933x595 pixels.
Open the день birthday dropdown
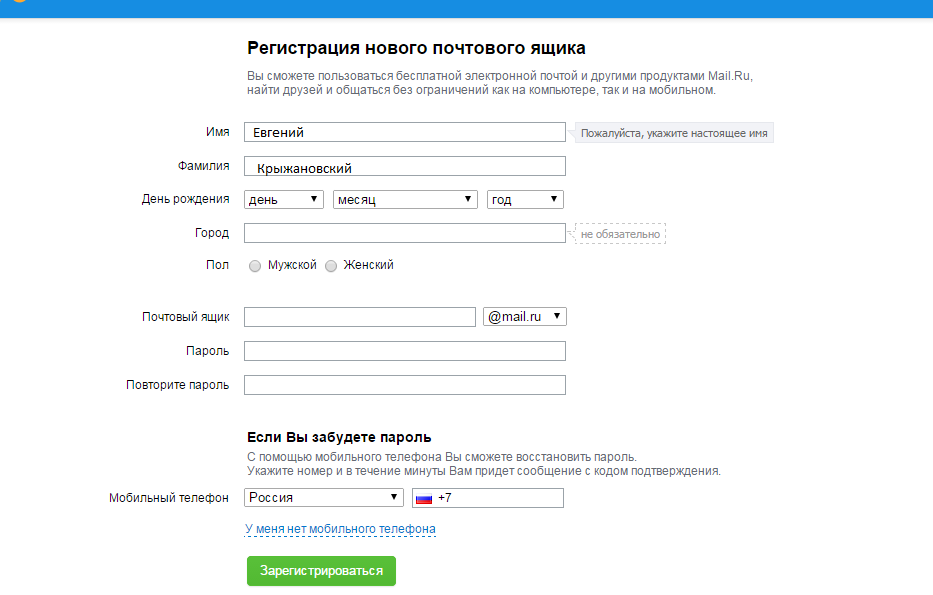click(284, 199)
